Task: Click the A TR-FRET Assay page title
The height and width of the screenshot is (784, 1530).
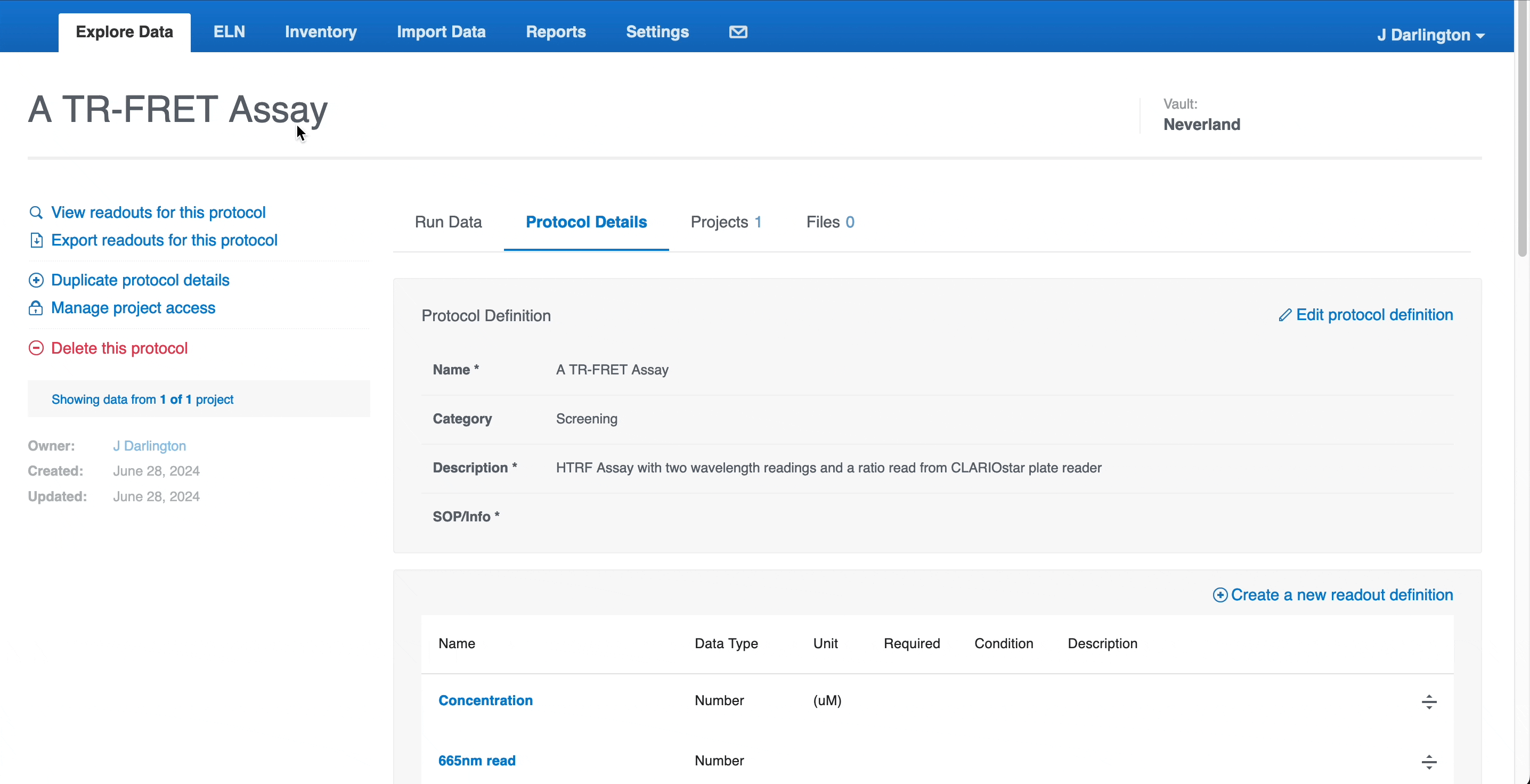Action: (x=177, y=110)
